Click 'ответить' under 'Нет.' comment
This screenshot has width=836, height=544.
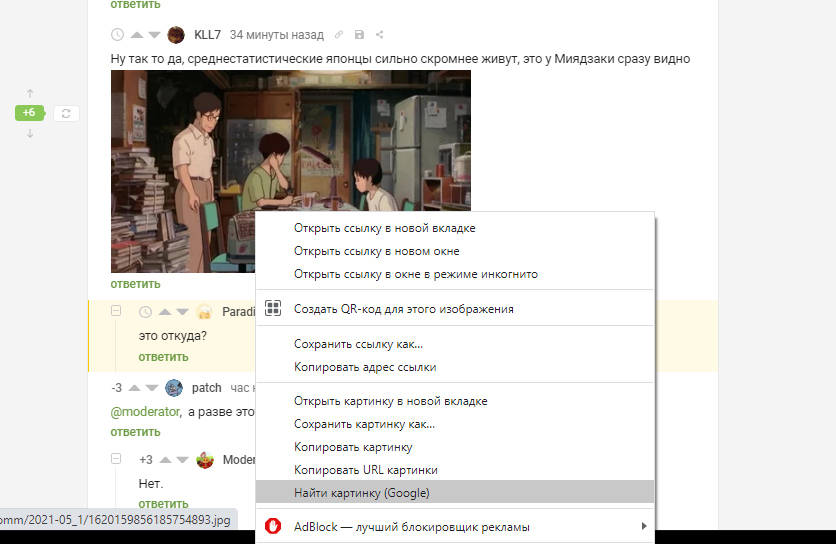click(x=163, y=503)
